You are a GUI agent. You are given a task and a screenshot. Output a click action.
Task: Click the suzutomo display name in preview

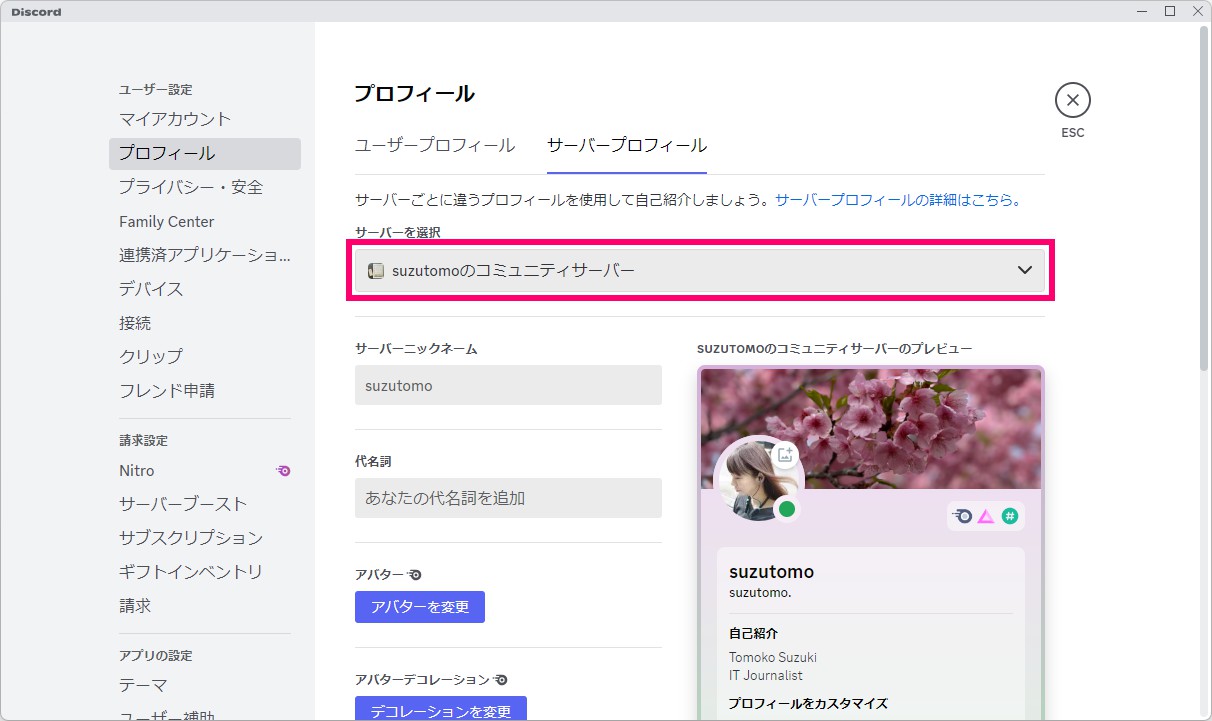[x=771, y=572]
